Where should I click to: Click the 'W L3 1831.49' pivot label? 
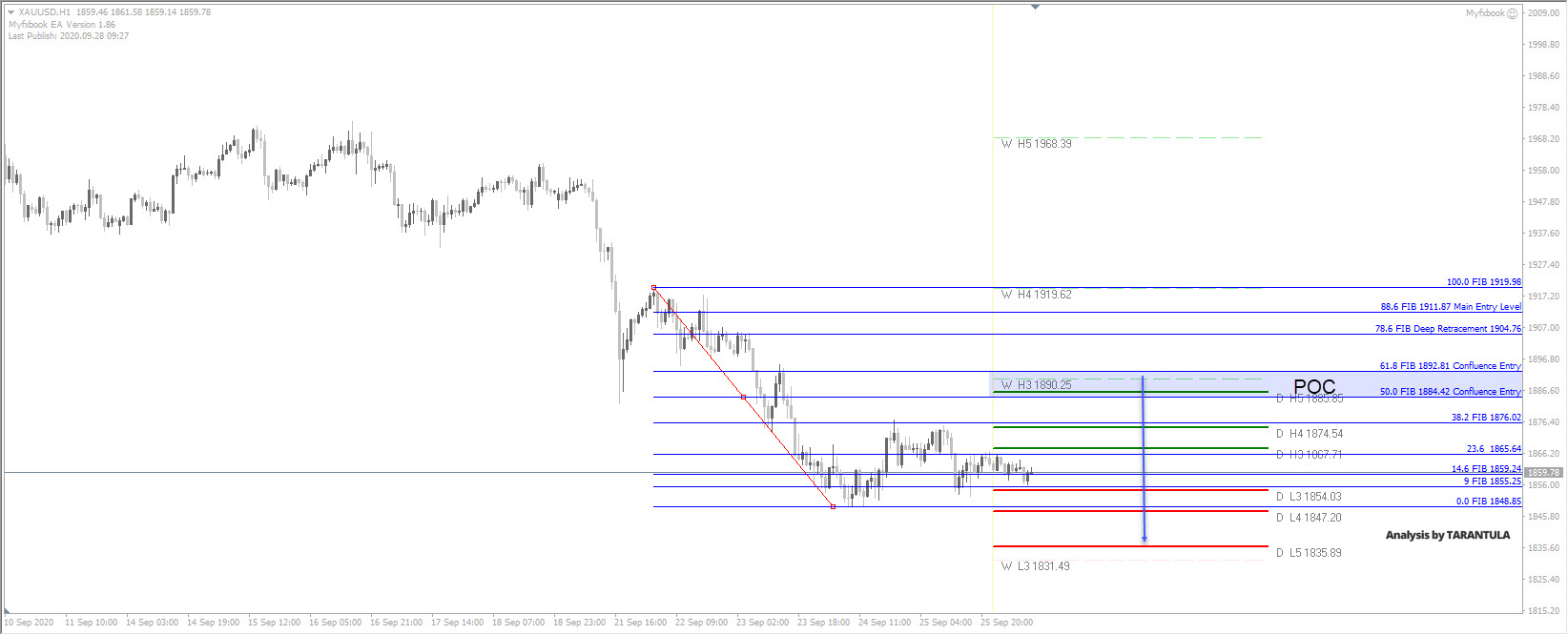point(1035,566)
